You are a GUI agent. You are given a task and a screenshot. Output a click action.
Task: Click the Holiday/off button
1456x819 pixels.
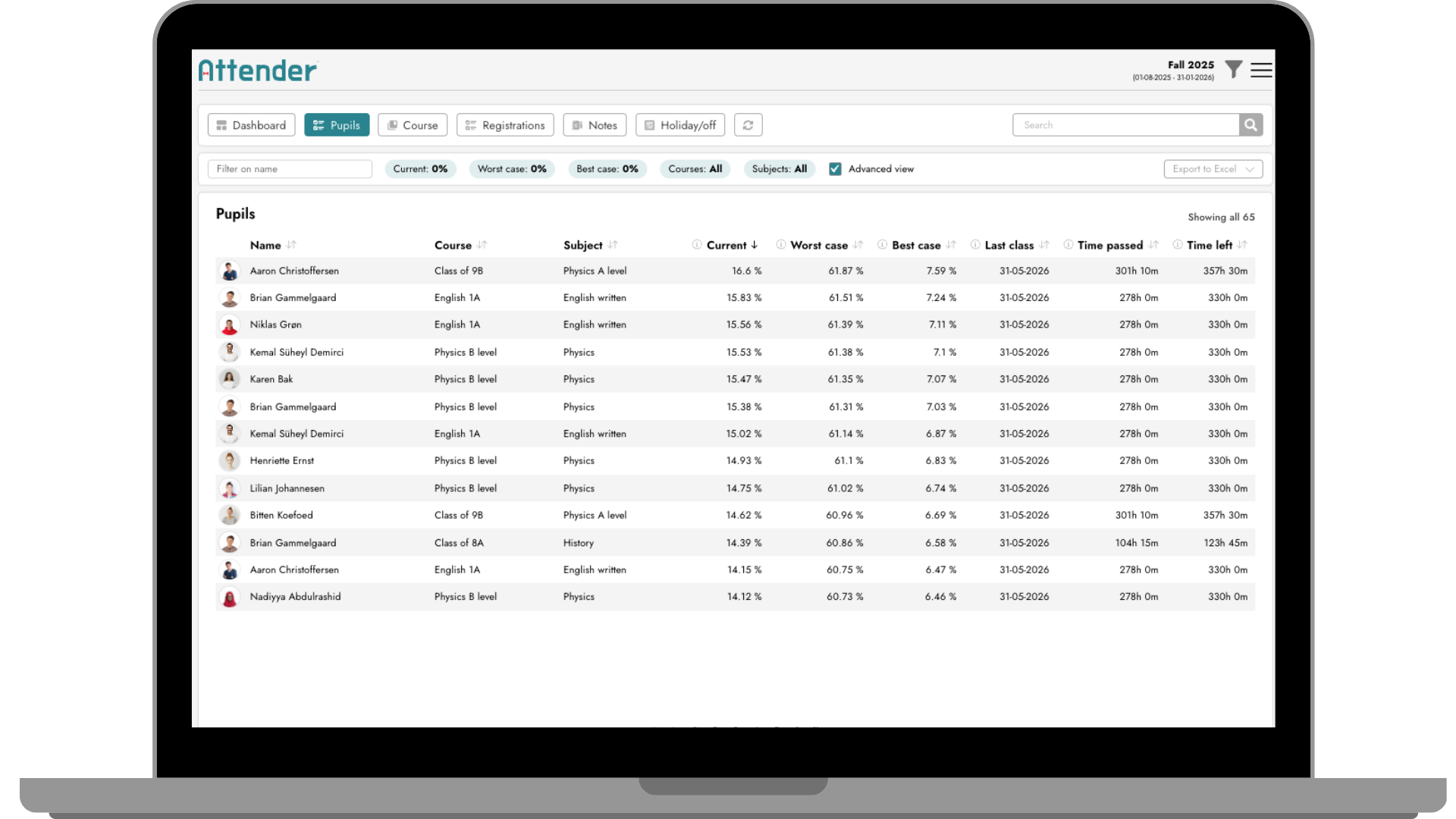point(680,125)
